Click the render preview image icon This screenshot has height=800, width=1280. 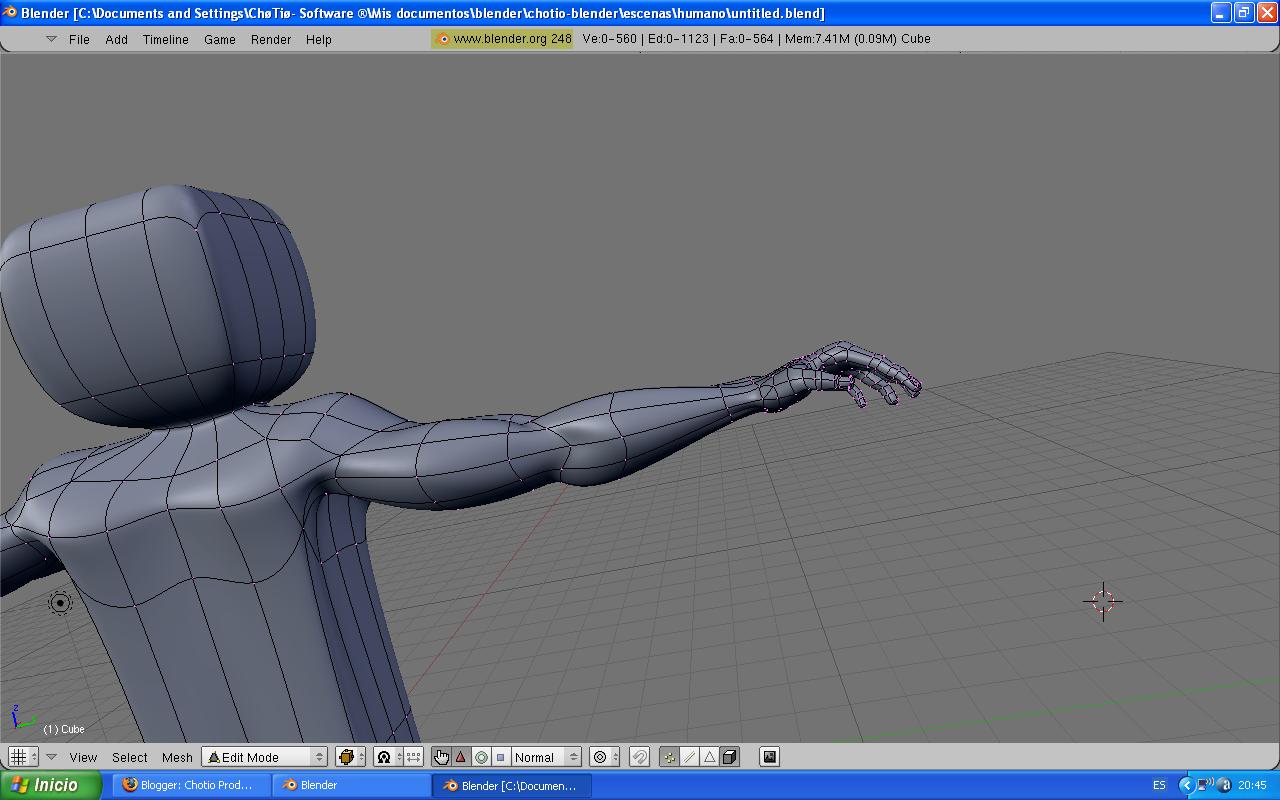click(769, 757)
